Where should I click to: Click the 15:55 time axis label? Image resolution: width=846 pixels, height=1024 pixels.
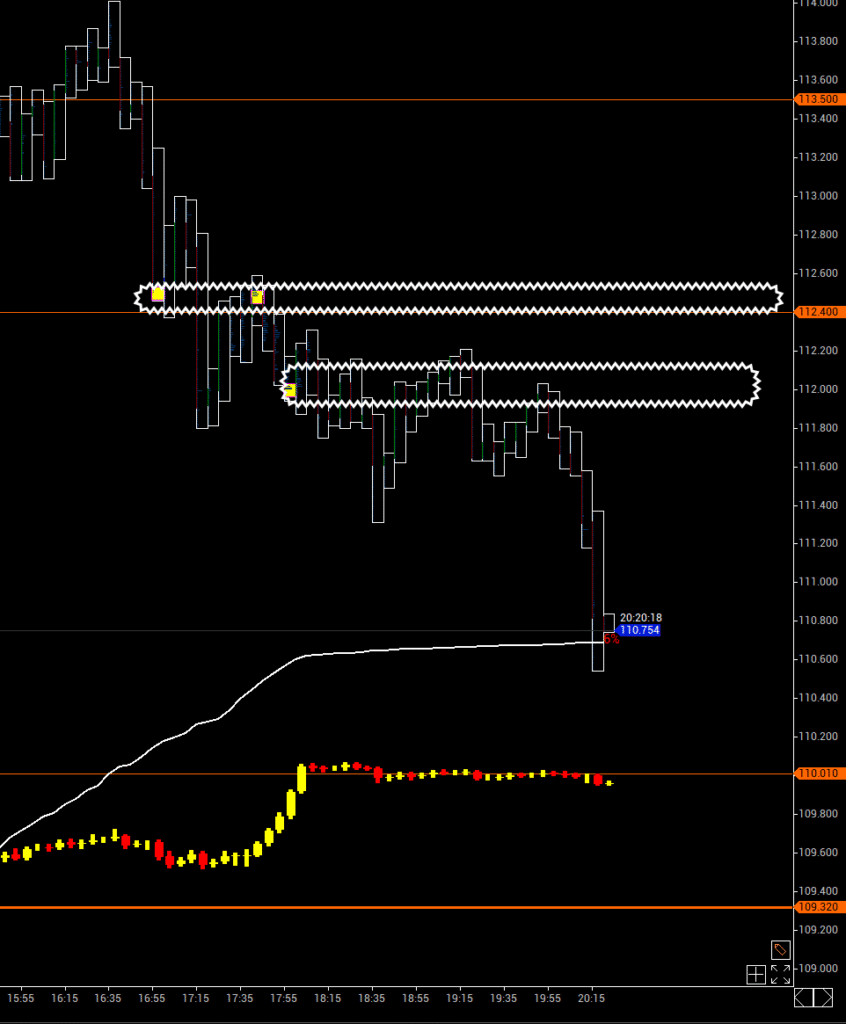click(x=20, y=998)
